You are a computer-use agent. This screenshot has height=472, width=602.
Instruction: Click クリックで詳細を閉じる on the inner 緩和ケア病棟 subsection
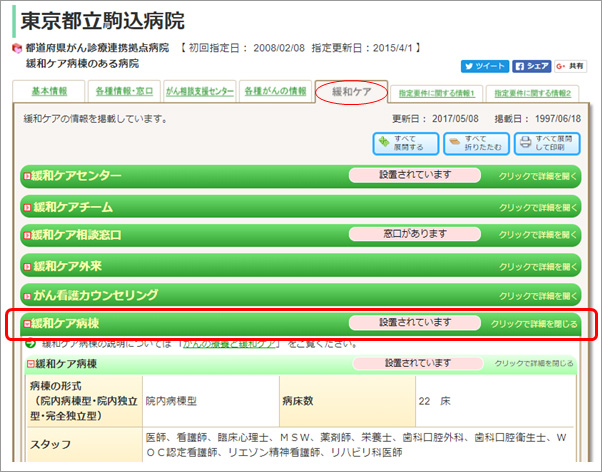534,363
